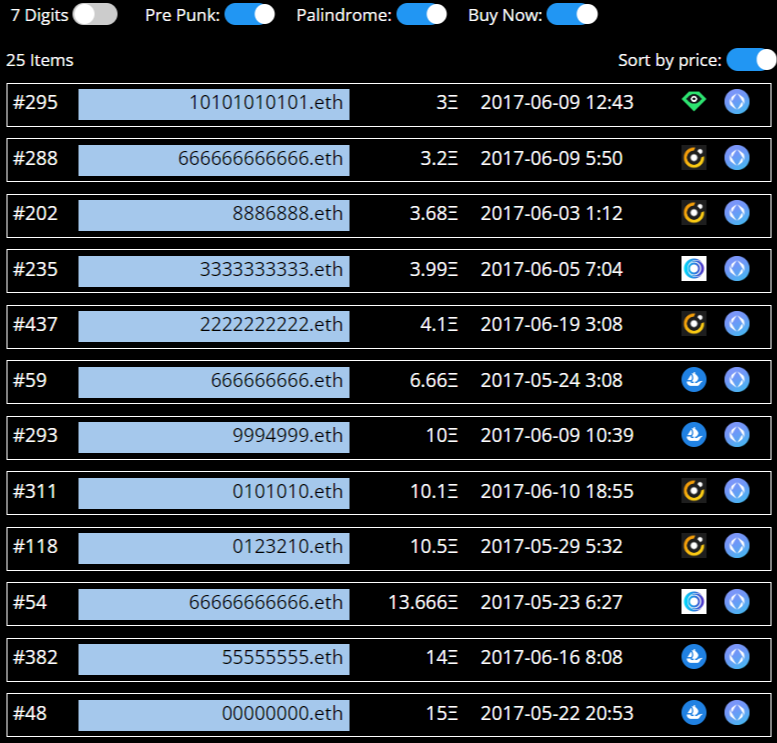Click the 10.1Ξ price value
777x743 pixels.
click(434, 491)
